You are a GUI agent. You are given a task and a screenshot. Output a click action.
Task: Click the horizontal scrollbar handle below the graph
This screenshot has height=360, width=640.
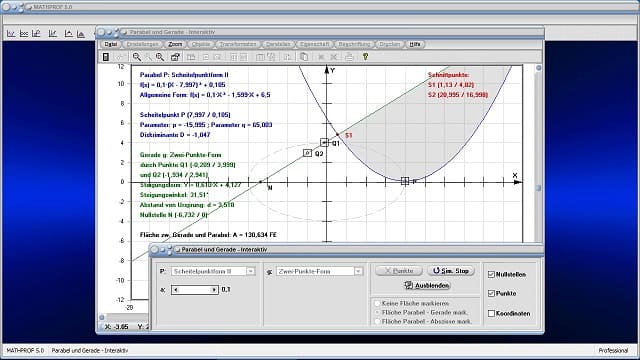[102, 317]
